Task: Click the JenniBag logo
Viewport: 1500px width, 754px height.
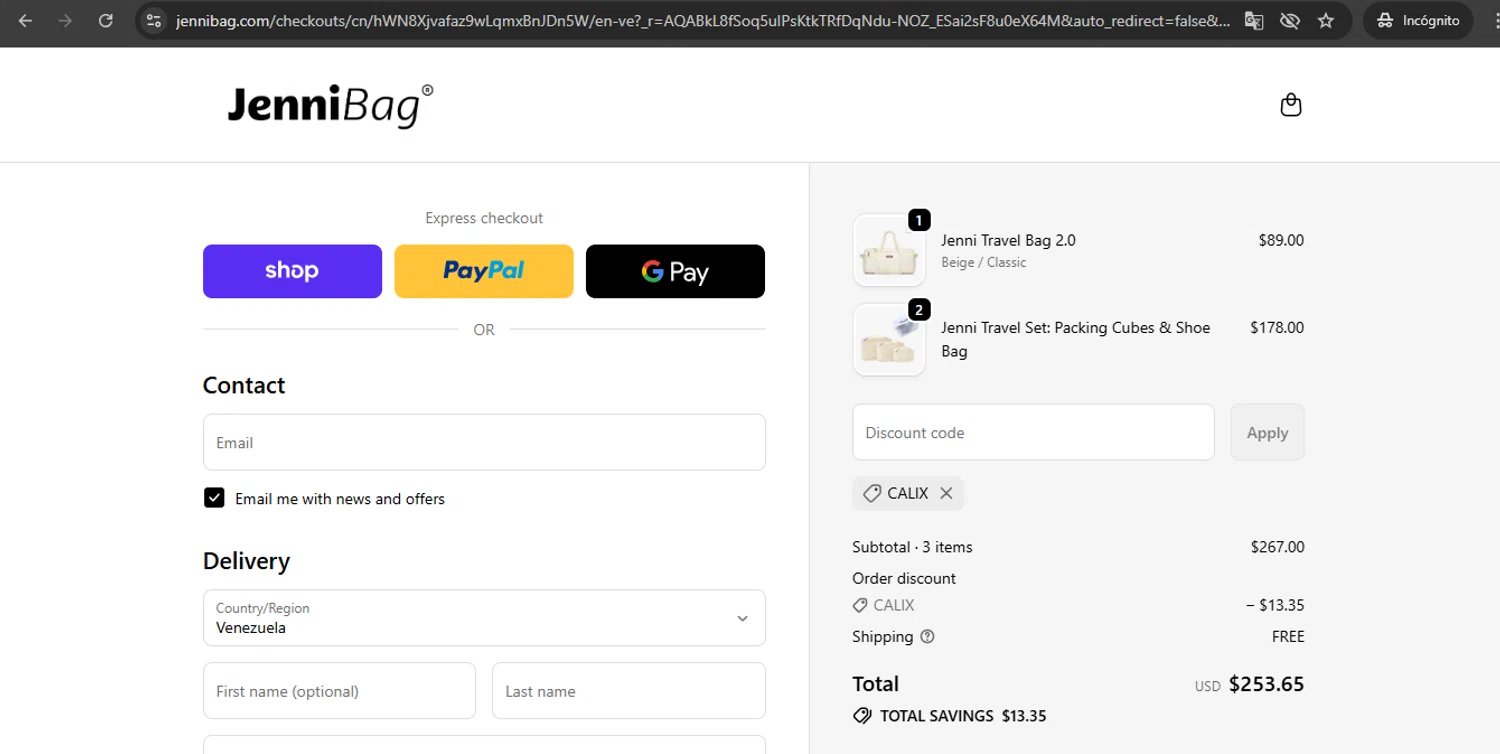Action: [330, 105]
